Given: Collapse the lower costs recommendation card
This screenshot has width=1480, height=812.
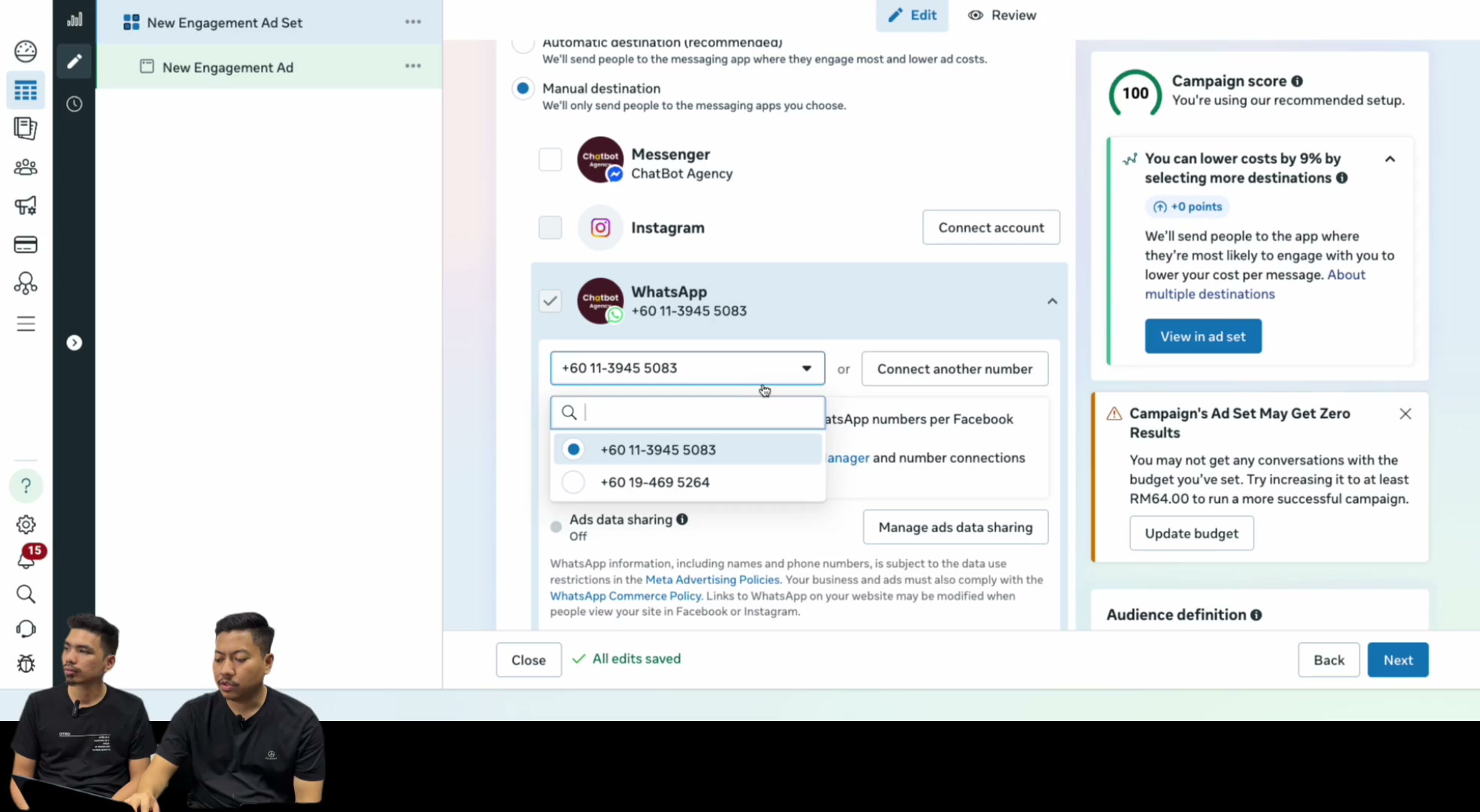Looking at the screenshot, I should pos(1390,159).
